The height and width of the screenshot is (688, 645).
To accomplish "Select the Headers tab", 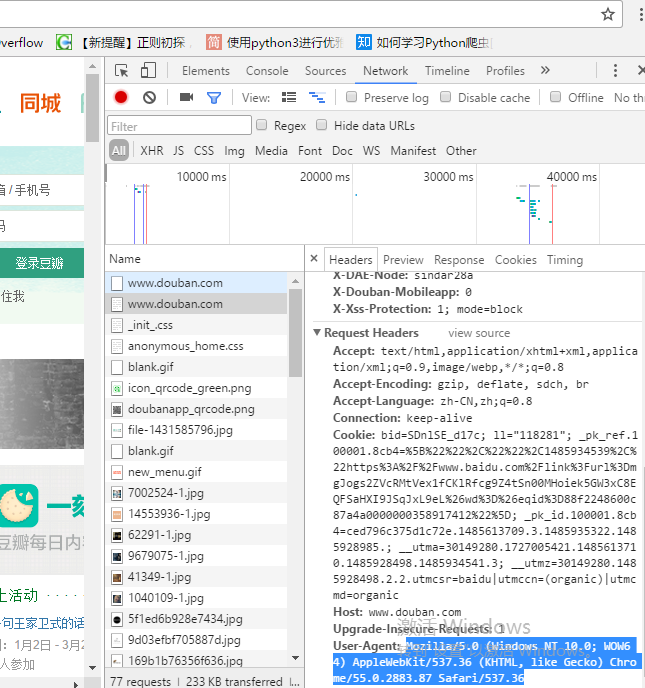I will pos(351,260).
